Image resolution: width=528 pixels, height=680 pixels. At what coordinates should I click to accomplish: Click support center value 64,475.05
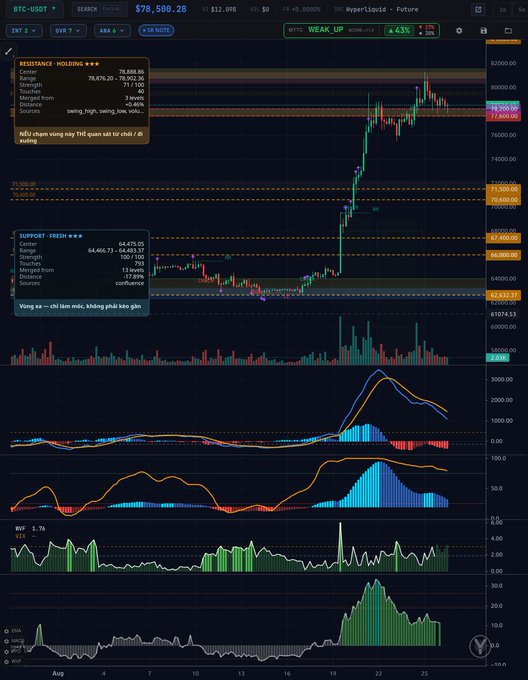[x=131, y=244]
